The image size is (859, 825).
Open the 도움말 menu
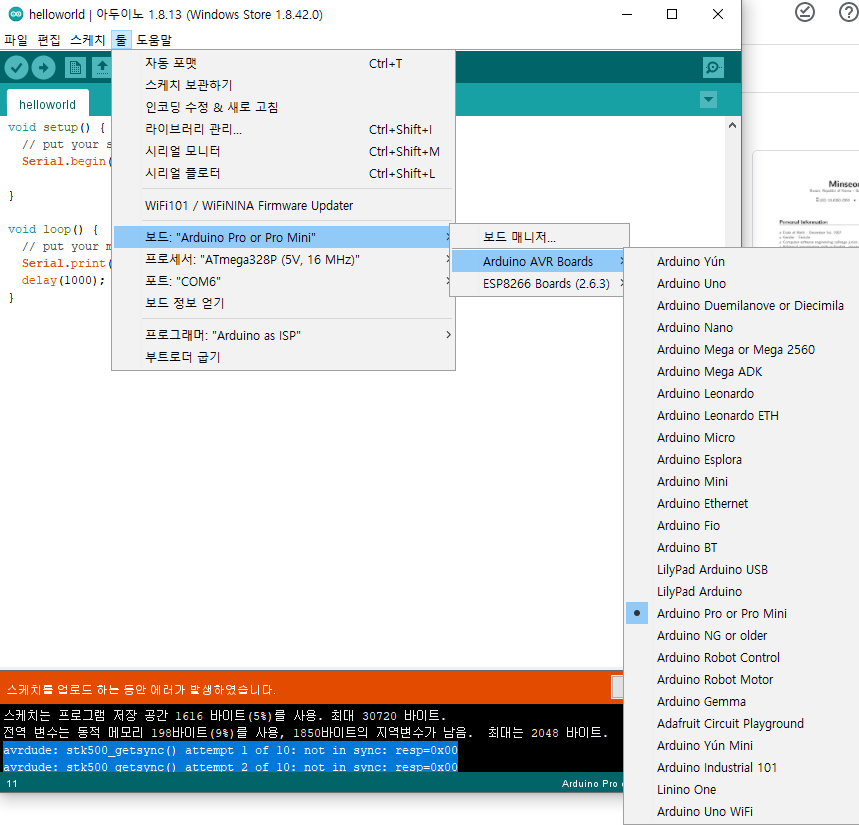[x=154, y=40]
